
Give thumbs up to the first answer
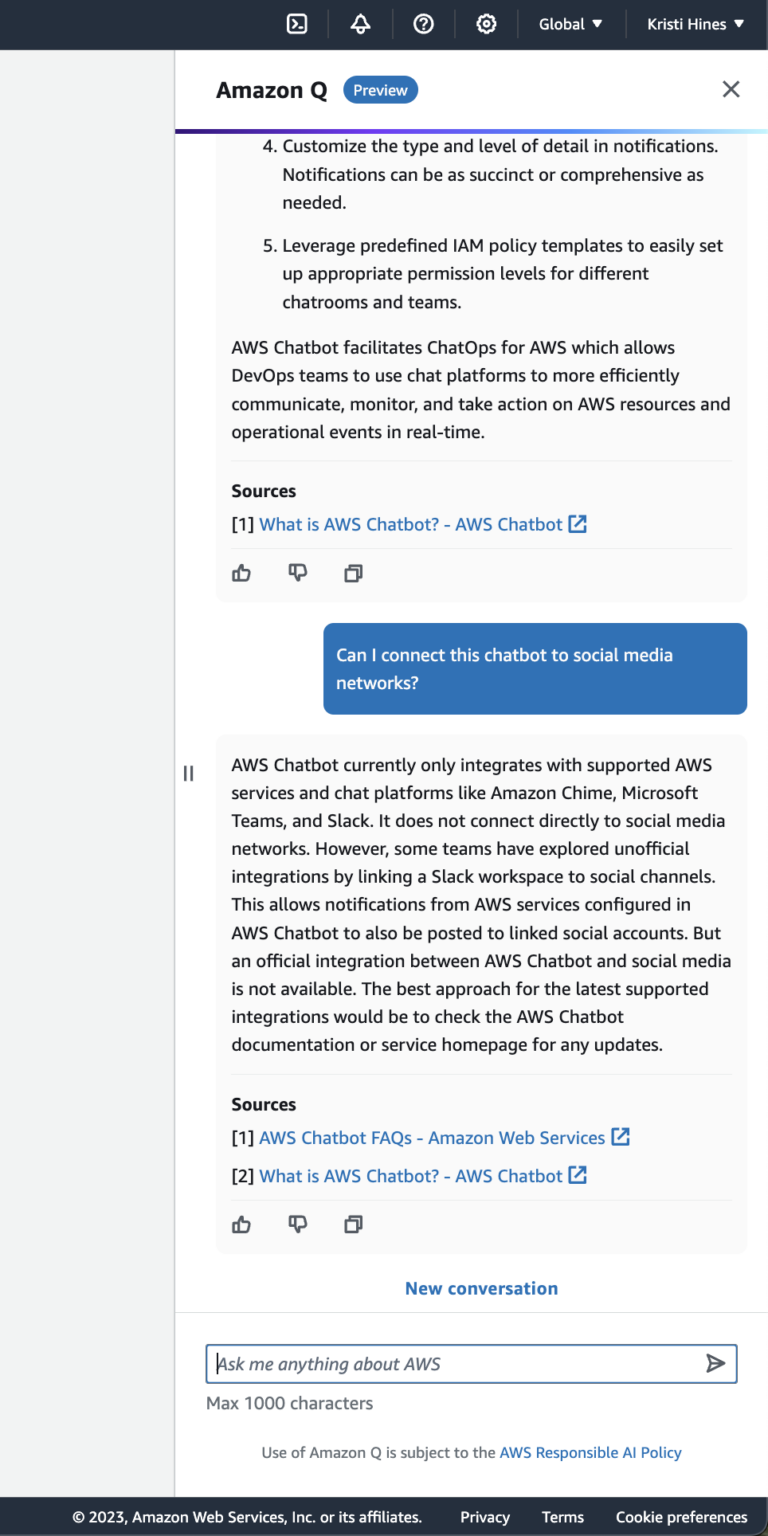(x=241, y=573)
